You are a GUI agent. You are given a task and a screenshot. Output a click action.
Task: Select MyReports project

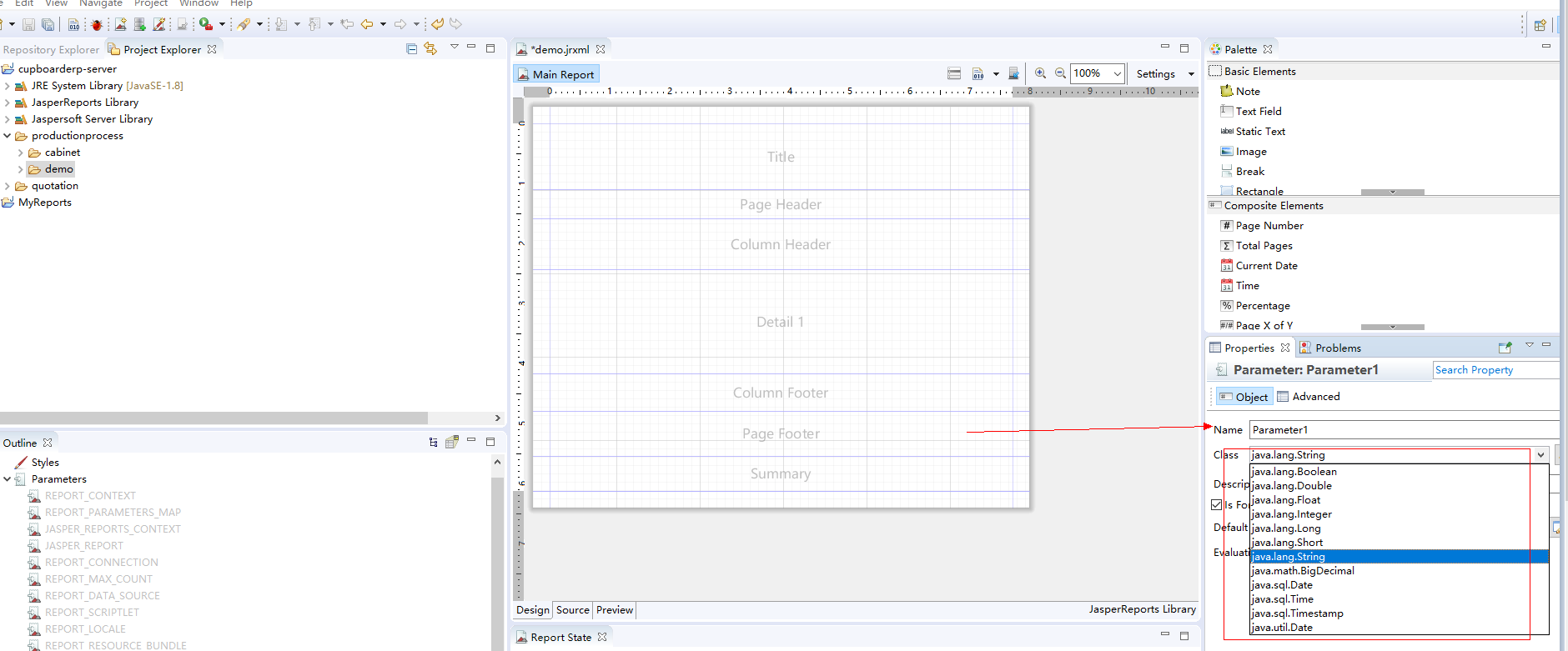(44, 203)
